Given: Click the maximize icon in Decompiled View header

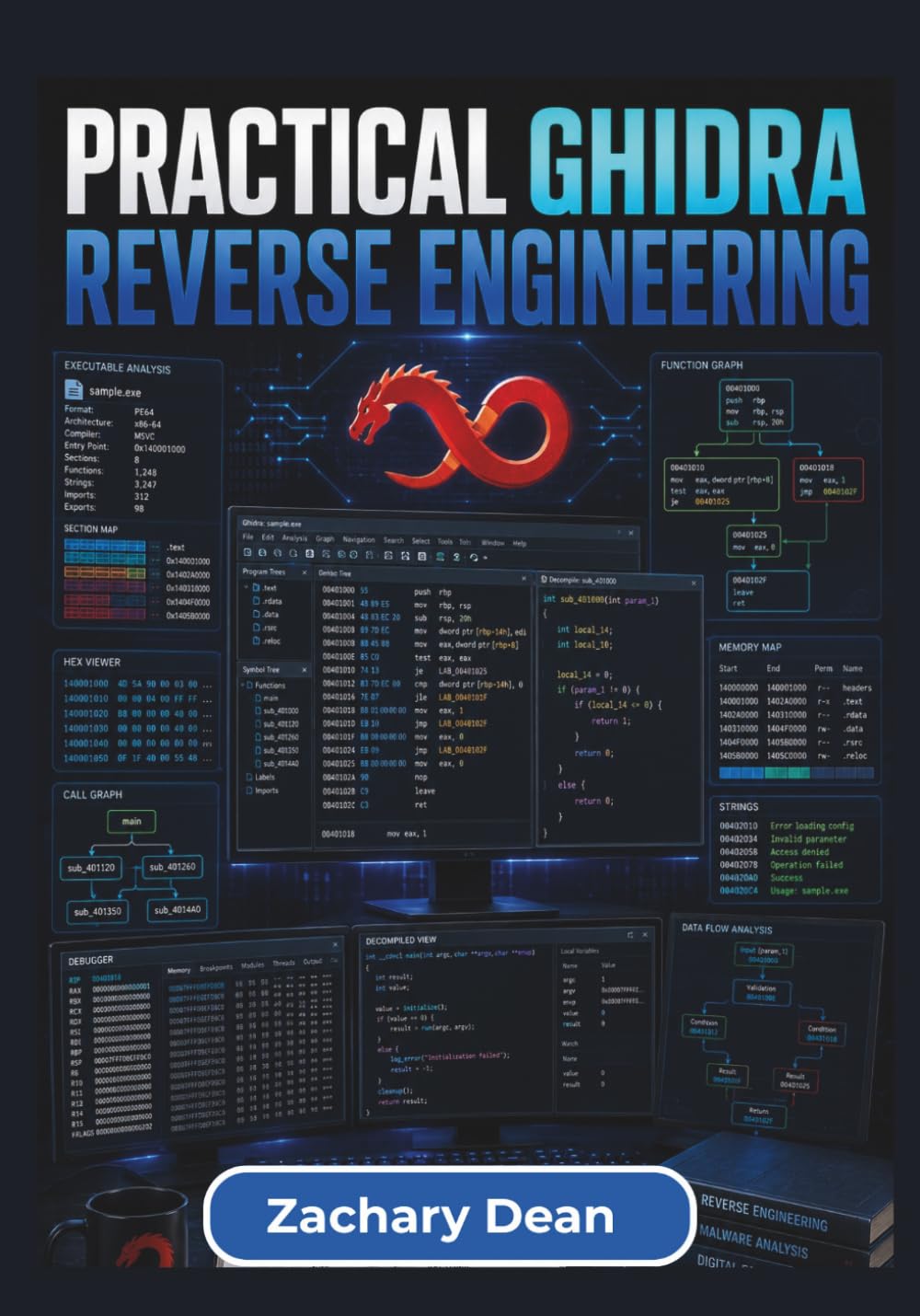Looking at the screenshot, I should click(630, 935).
